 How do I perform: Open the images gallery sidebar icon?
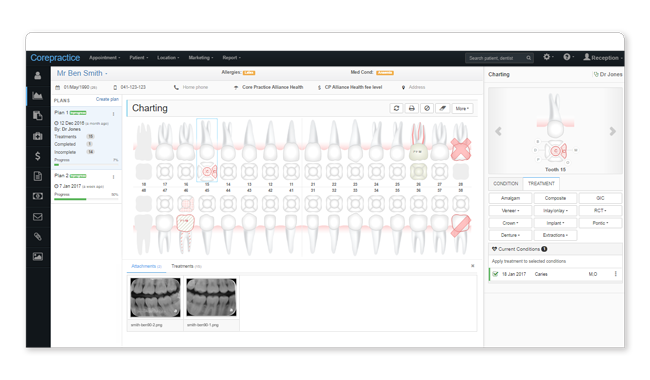tap(38, 257)
